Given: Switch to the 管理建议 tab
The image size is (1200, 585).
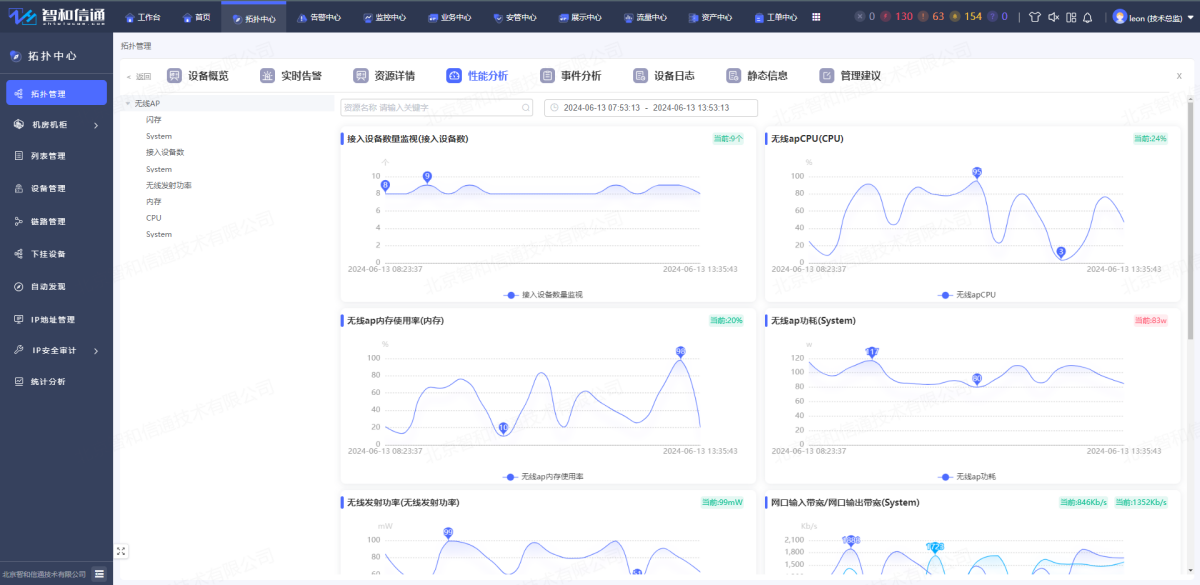Looking at the screenshot, I should tap(850, 76).
